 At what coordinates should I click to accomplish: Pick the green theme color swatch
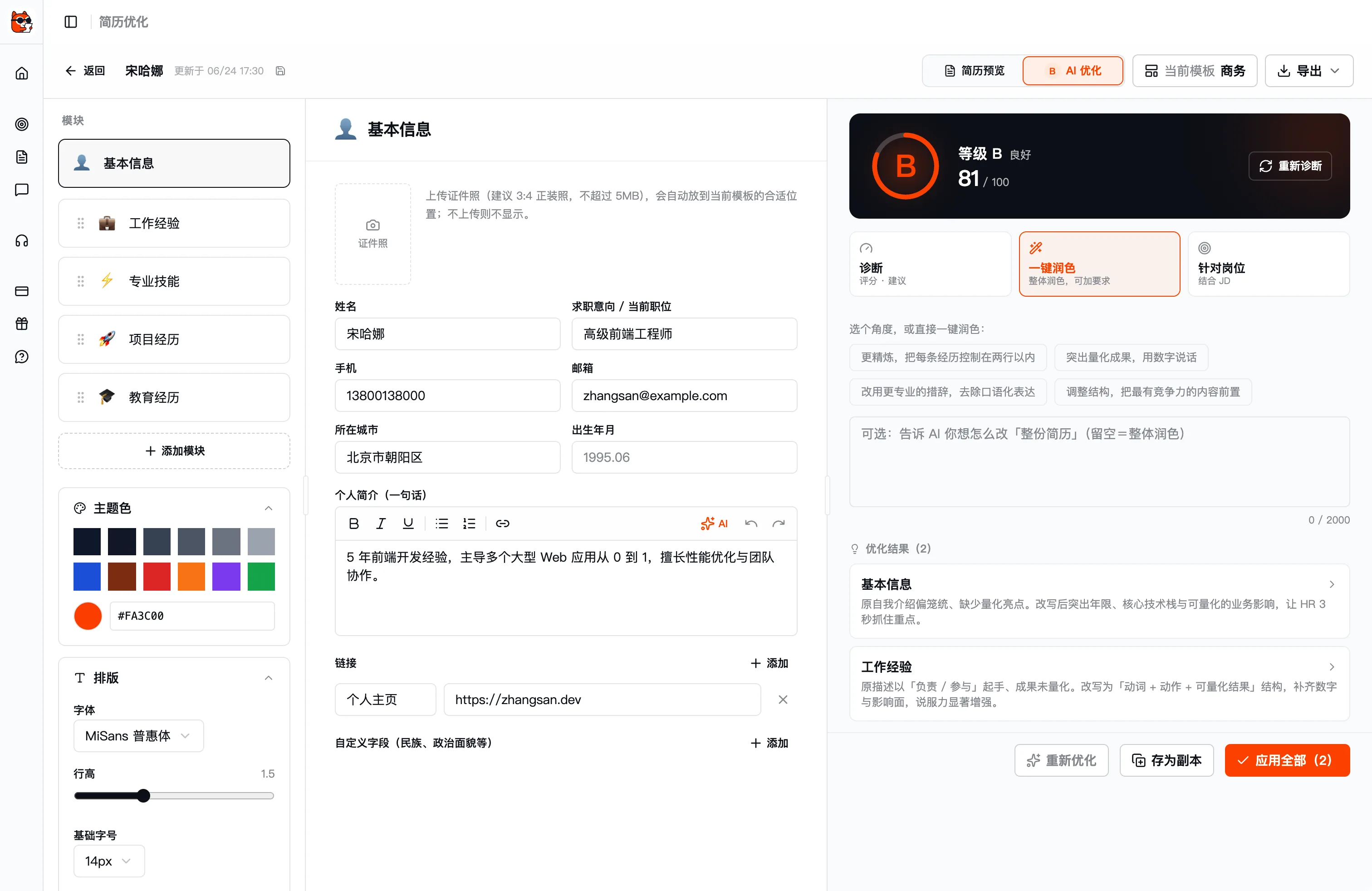[x=261, y=576]
